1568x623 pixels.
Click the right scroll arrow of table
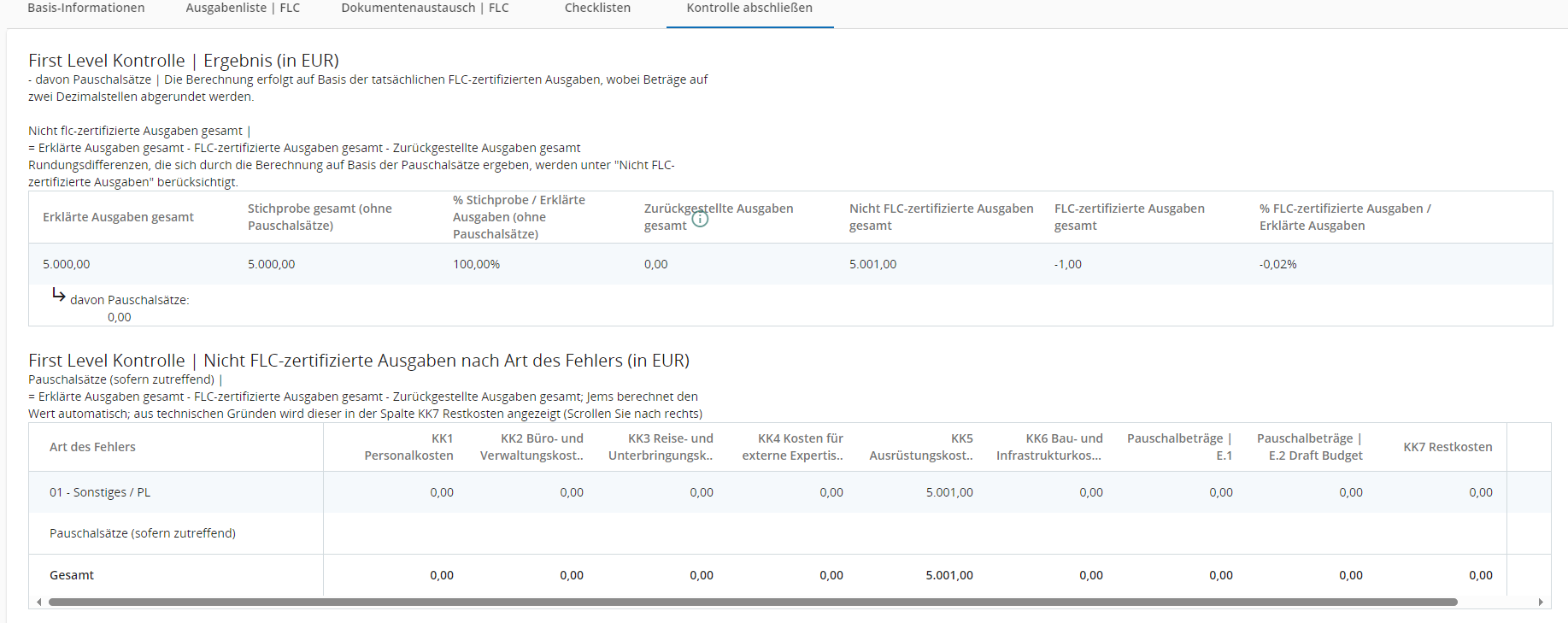1540,602
